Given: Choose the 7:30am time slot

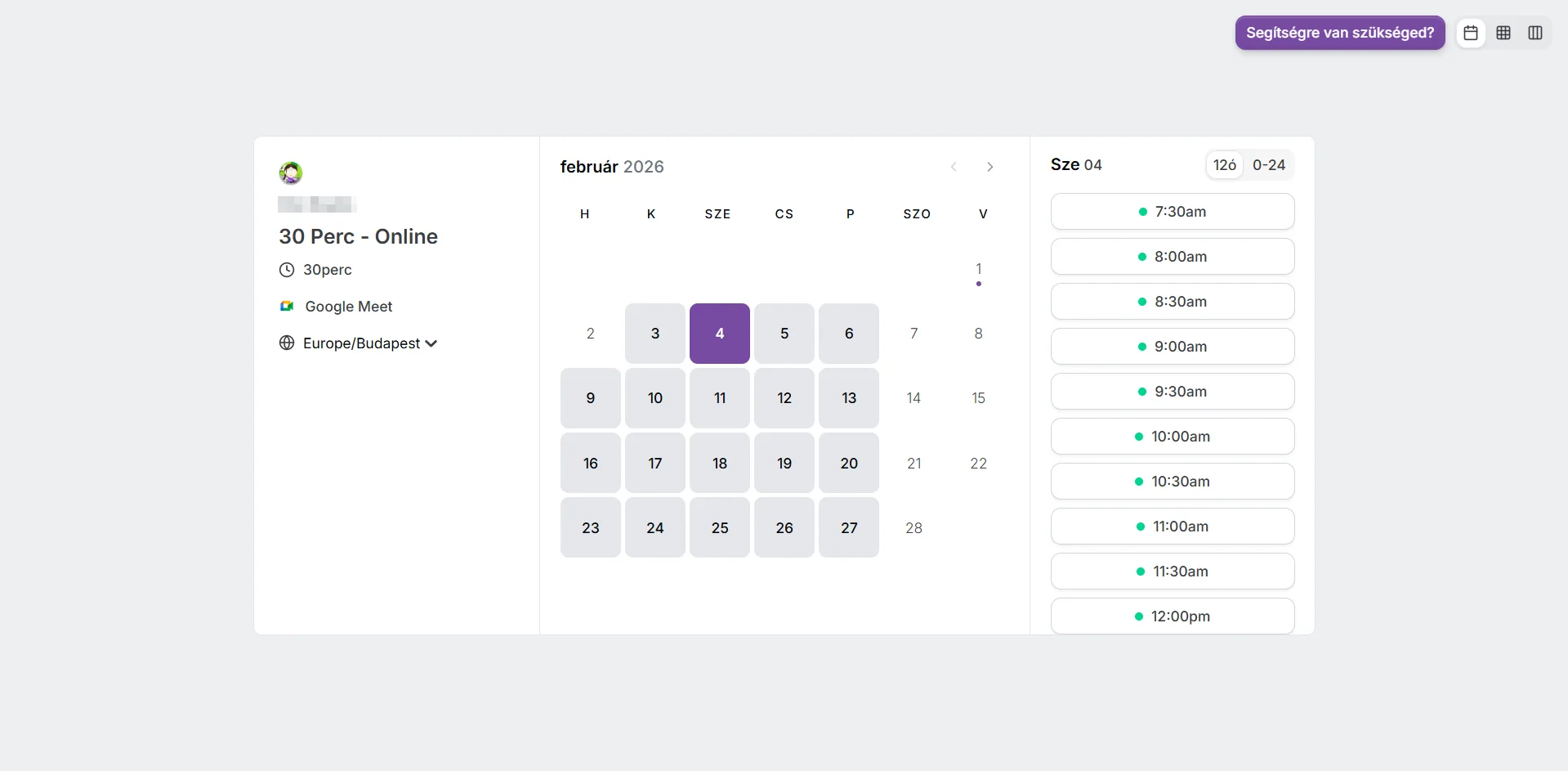Looking at the screenshot, I should point(1173,212).
